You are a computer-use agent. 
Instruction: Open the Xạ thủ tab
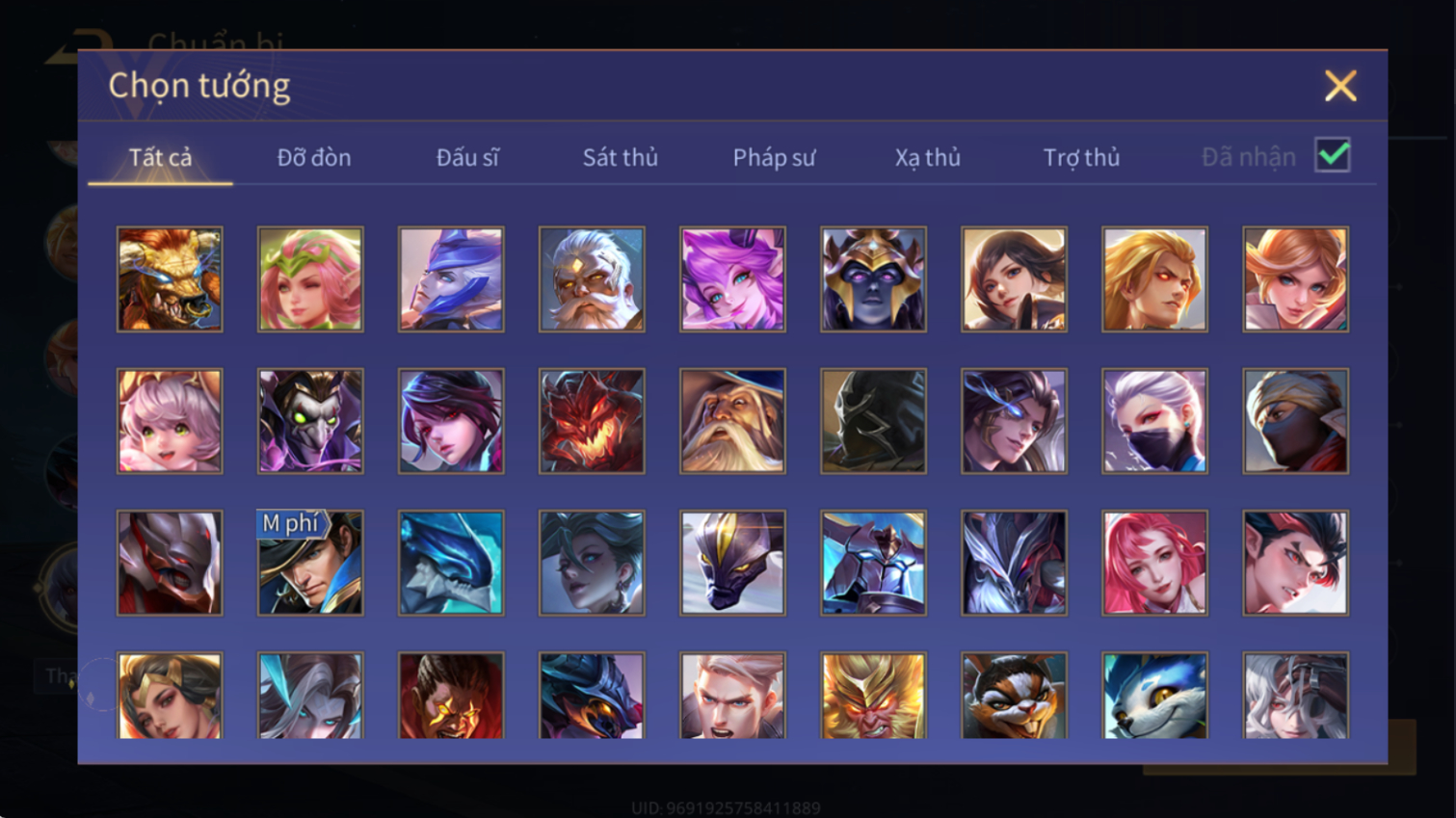(927, 157)
